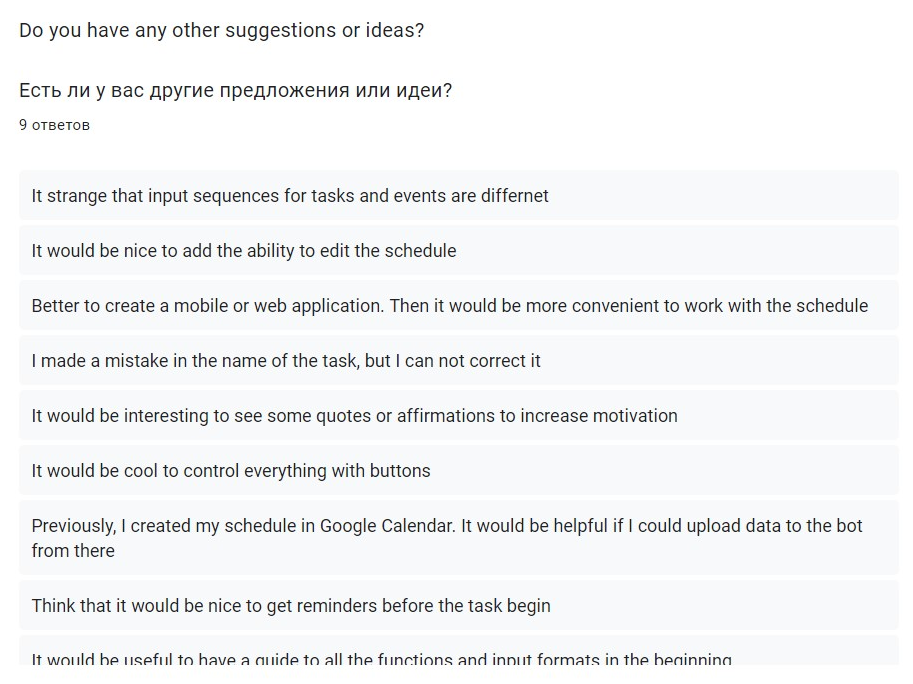The image size is (913, 684).
Task: Click the wrapped text "from there" on the second line
Action: [73, 551]
